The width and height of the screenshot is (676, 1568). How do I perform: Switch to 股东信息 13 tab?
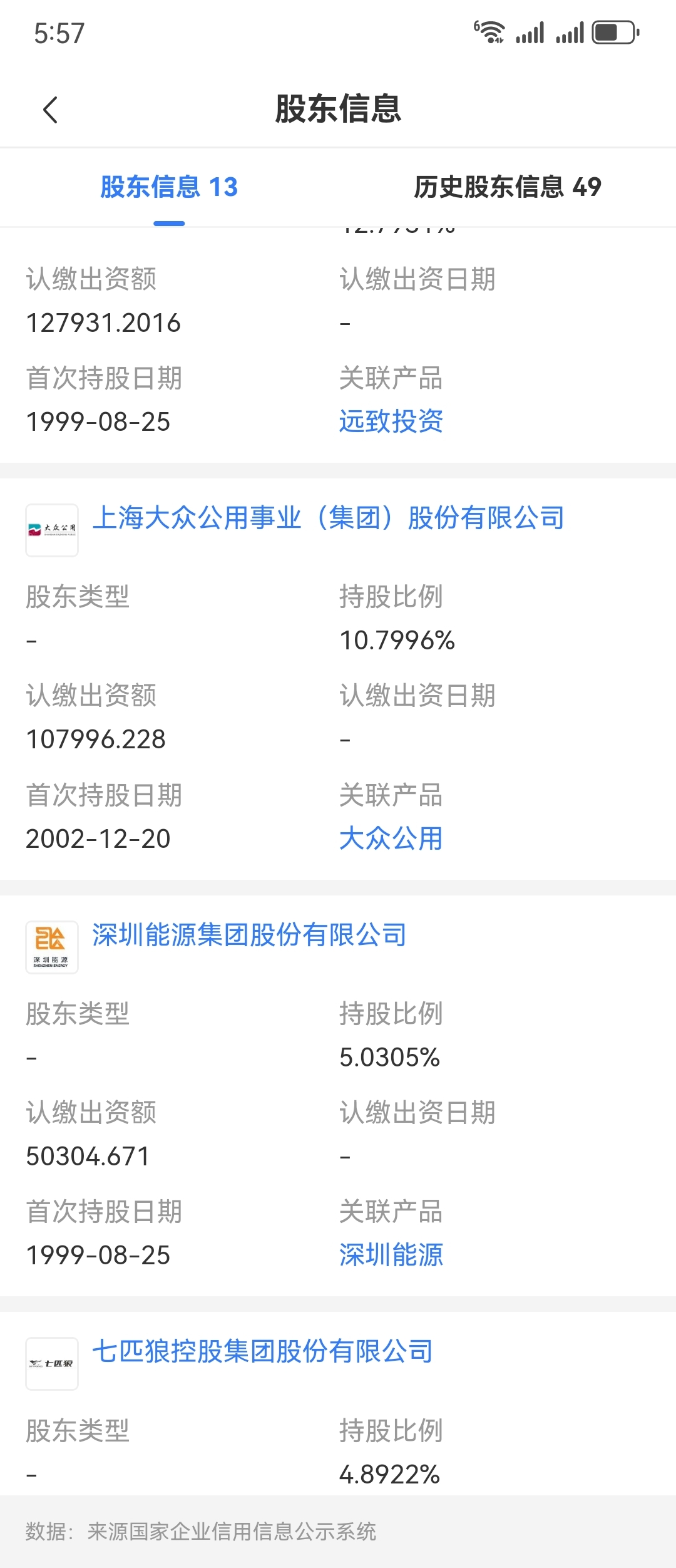click(169, 187)
